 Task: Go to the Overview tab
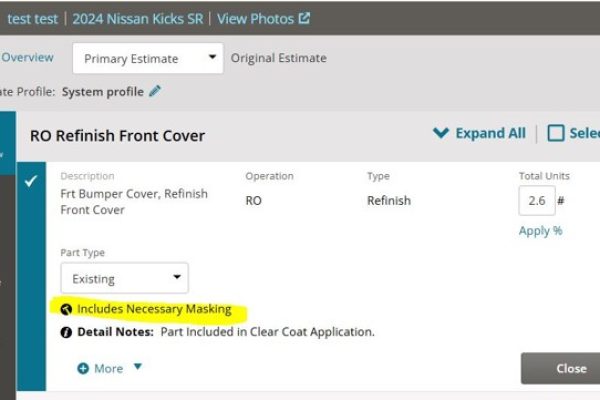pos(27,57)
